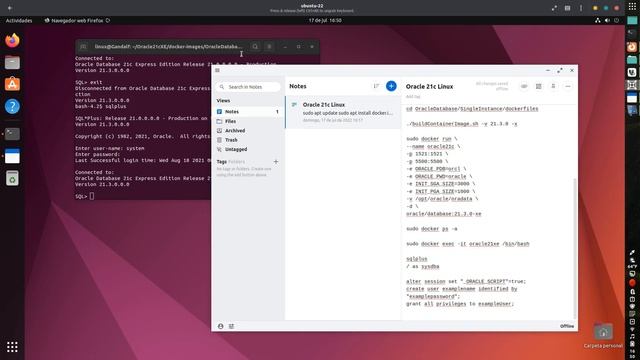
Task: Open the Help icon in the dock
Action: click(x=12, y=107)
